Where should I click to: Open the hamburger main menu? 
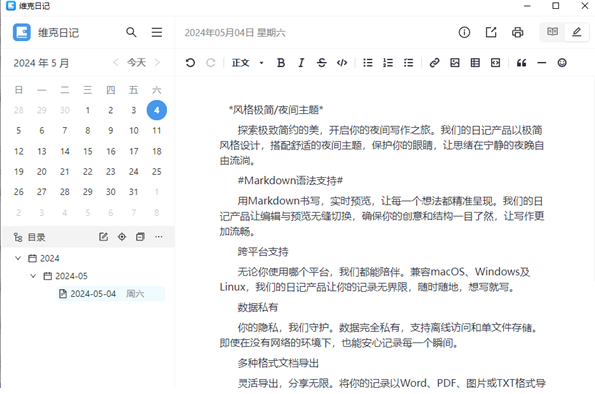[157, 32]
